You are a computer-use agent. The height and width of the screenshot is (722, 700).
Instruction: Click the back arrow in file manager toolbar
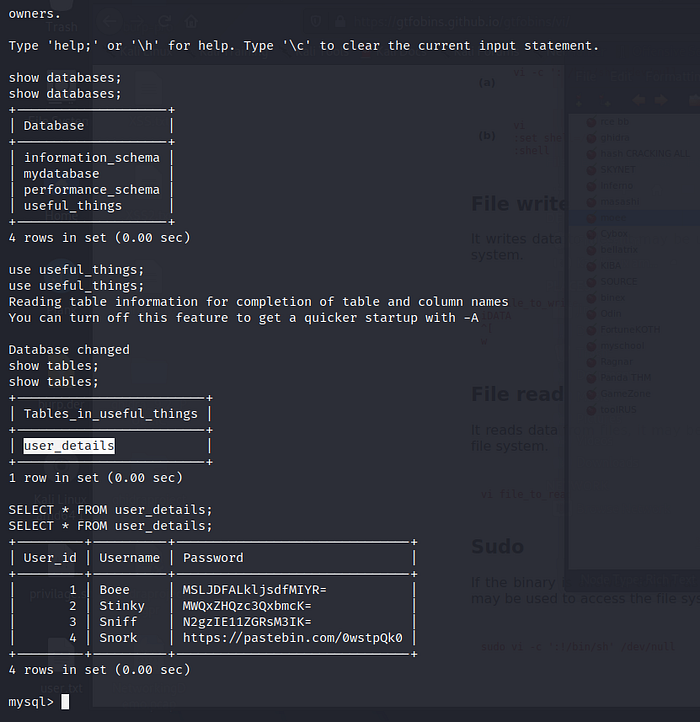[x=638, y=100]
